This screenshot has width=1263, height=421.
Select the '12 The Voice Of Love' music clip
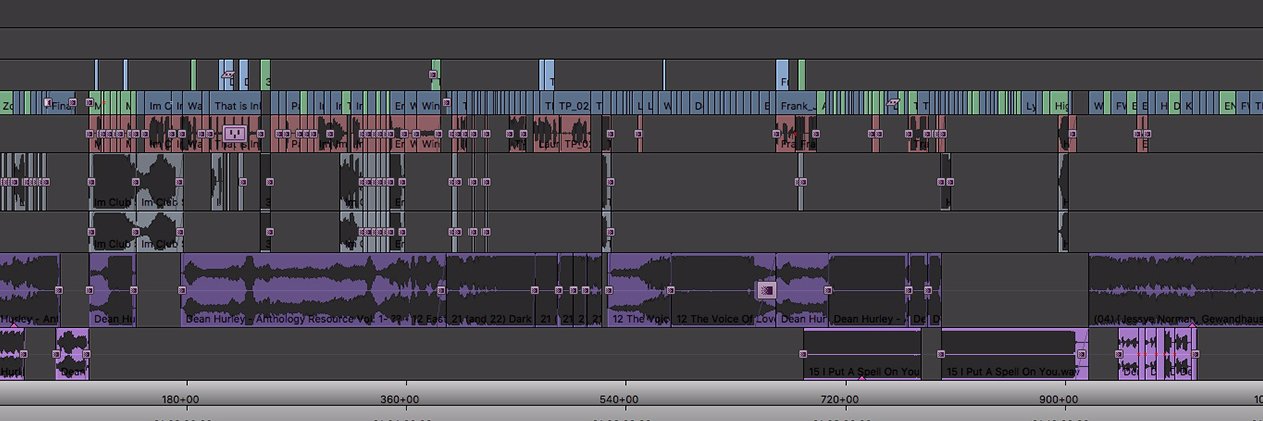[724, 290]
